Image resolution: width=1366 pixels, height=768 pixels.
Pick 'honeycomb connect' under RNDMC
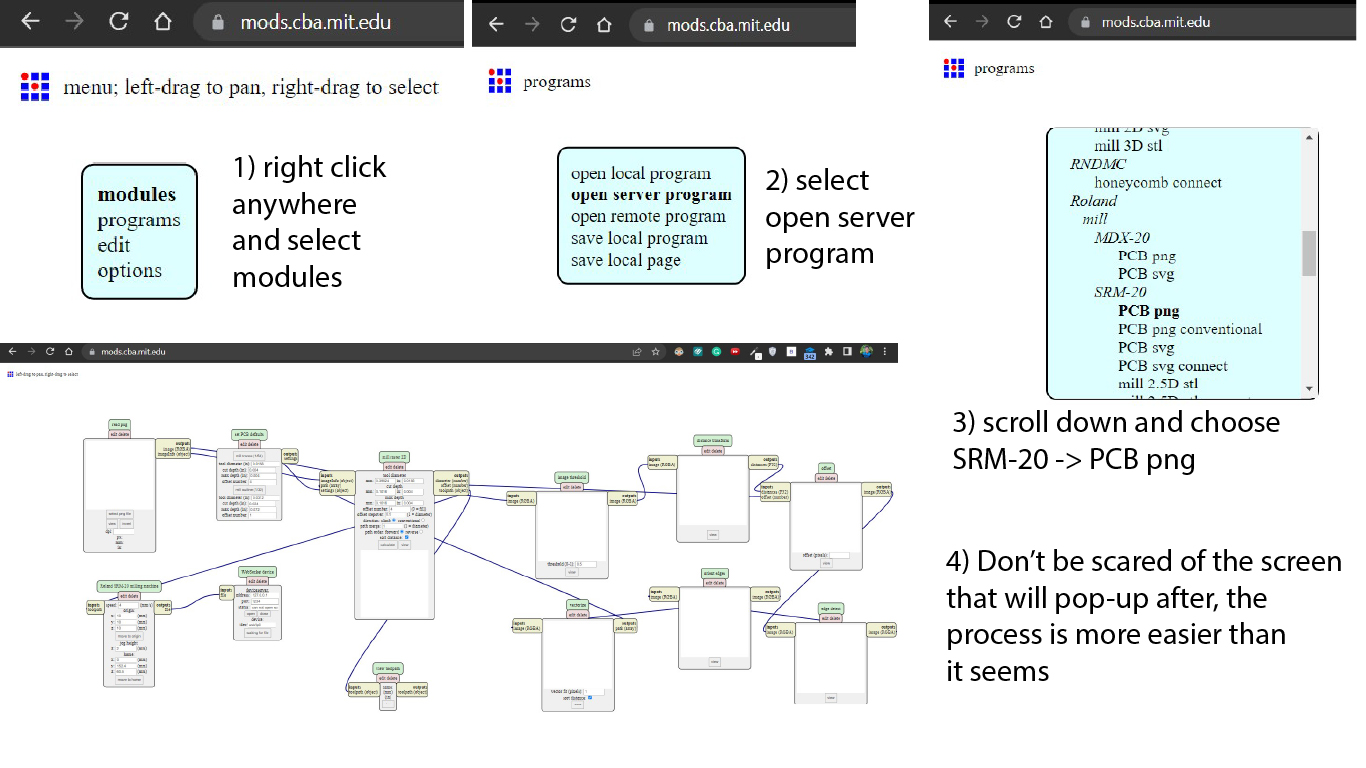pyautogui.click(x=1157, y=183)
